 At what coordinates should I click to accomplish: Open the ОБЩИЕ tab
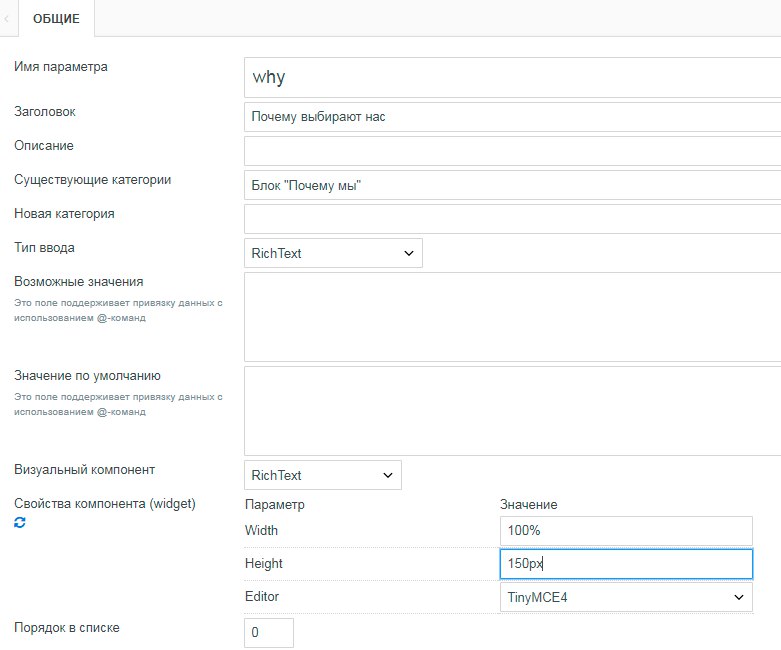point(56,18)
